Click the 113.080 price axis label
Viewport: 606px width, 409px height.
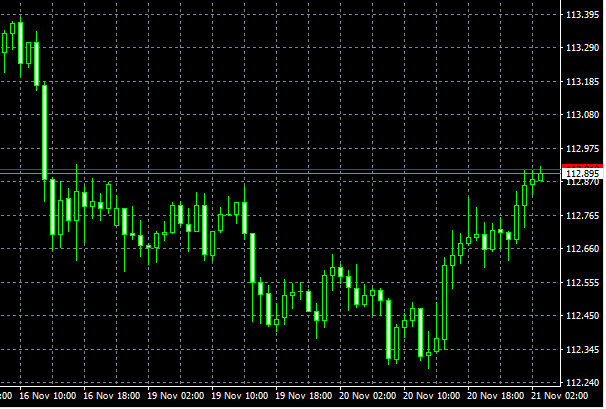tap(582, 114)
